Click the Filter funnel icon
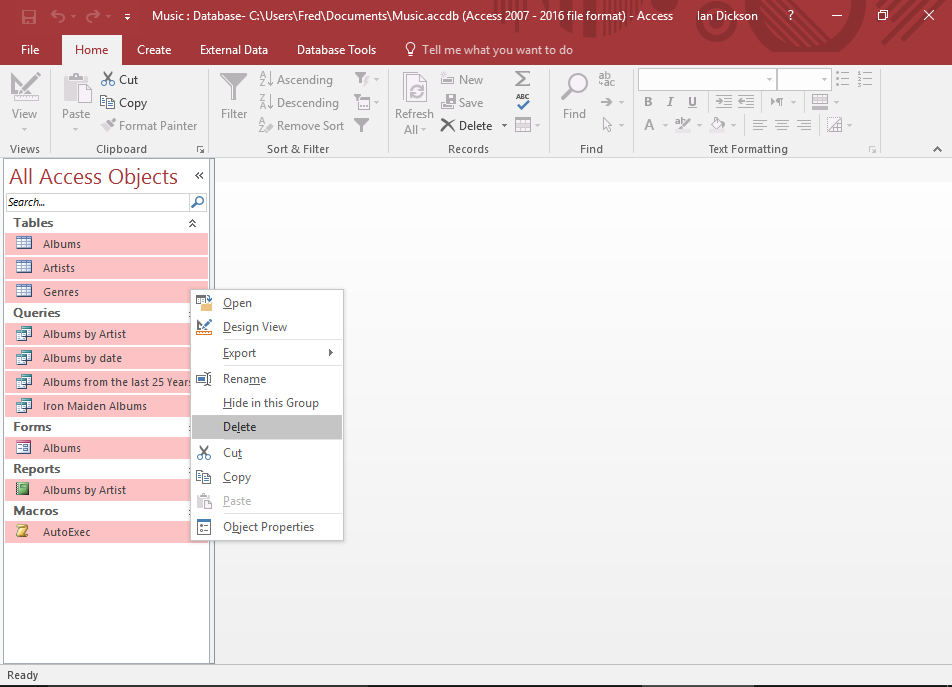 234,87
